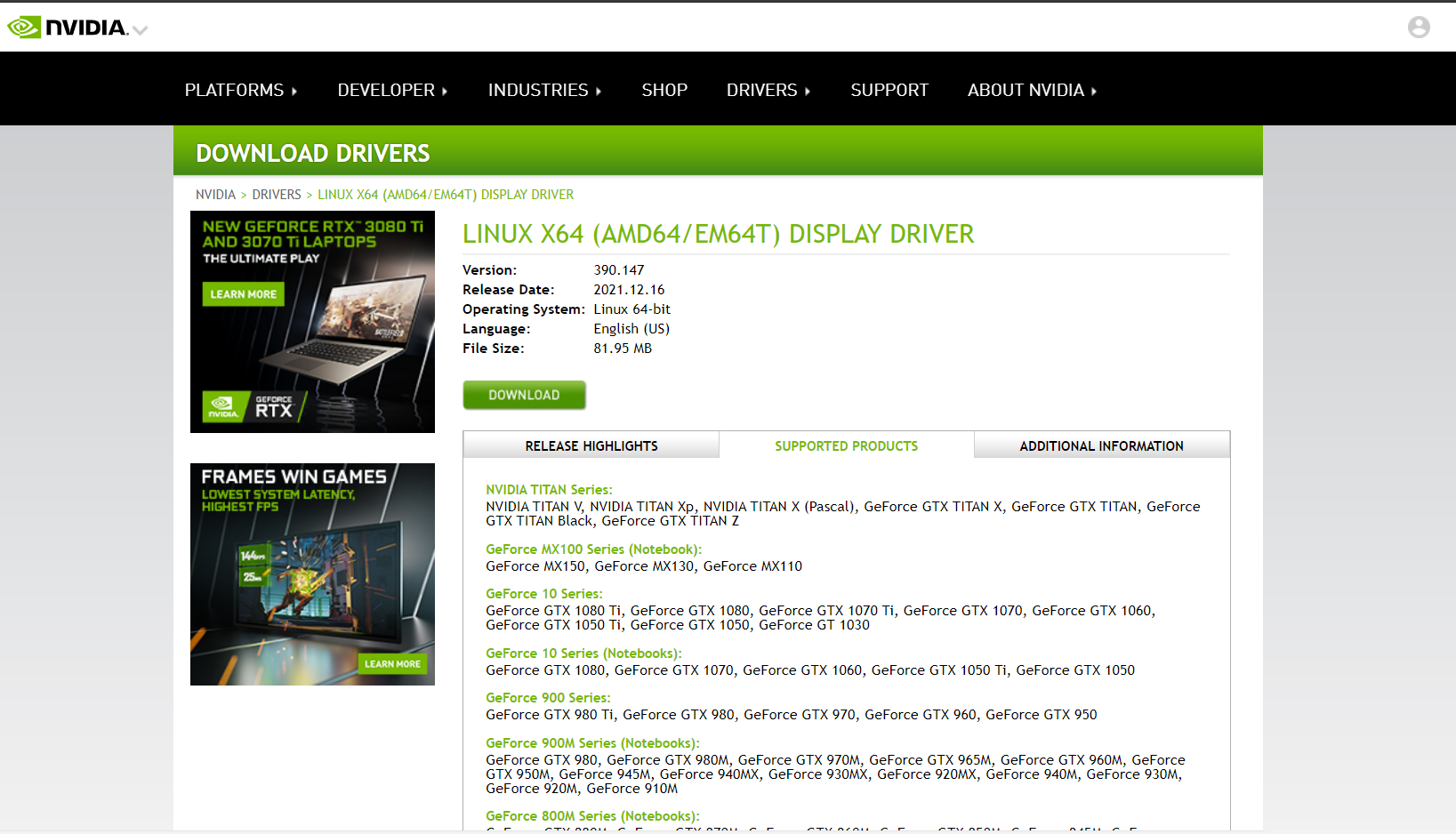Open the user account profile icon
This screenshot has width=1456, height=834.
pos(1419,28)
